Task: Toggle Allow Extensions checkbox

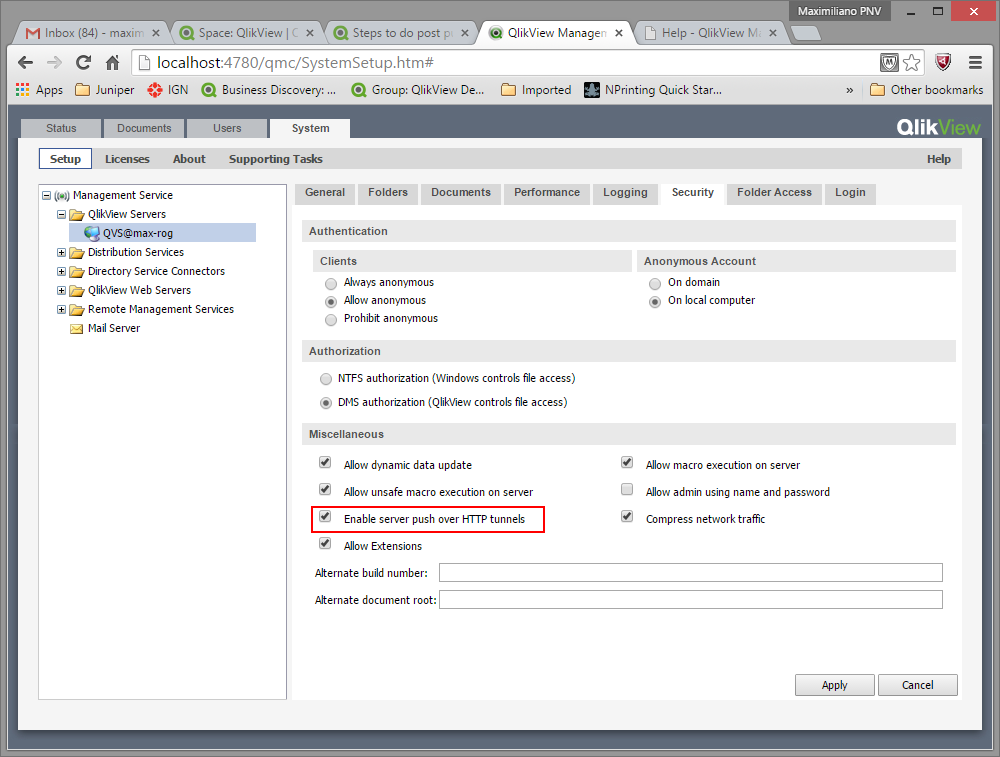Action: (x=325, y=543)
